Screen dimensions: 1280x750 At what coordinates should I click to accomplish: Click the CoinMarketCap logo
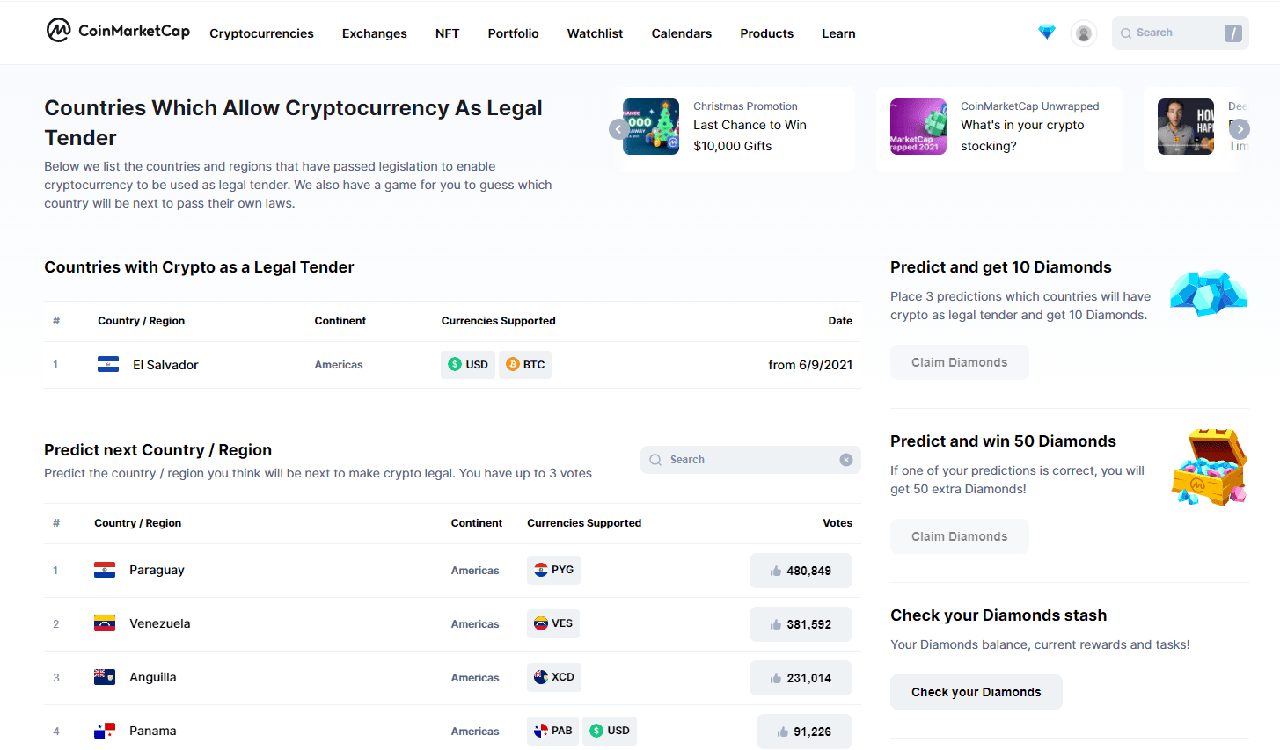118,31
